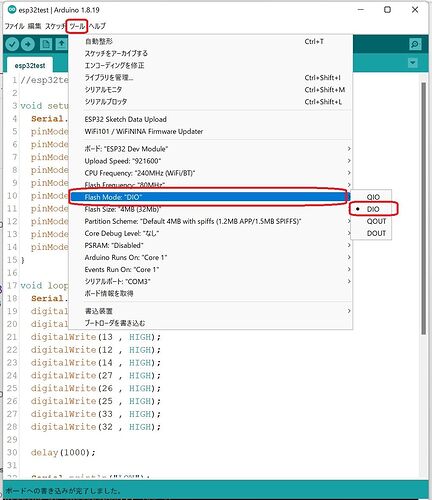The image size is (432, 500).
Task: Click the editor vertical scrollbar
Action: (x=423, y=208)
